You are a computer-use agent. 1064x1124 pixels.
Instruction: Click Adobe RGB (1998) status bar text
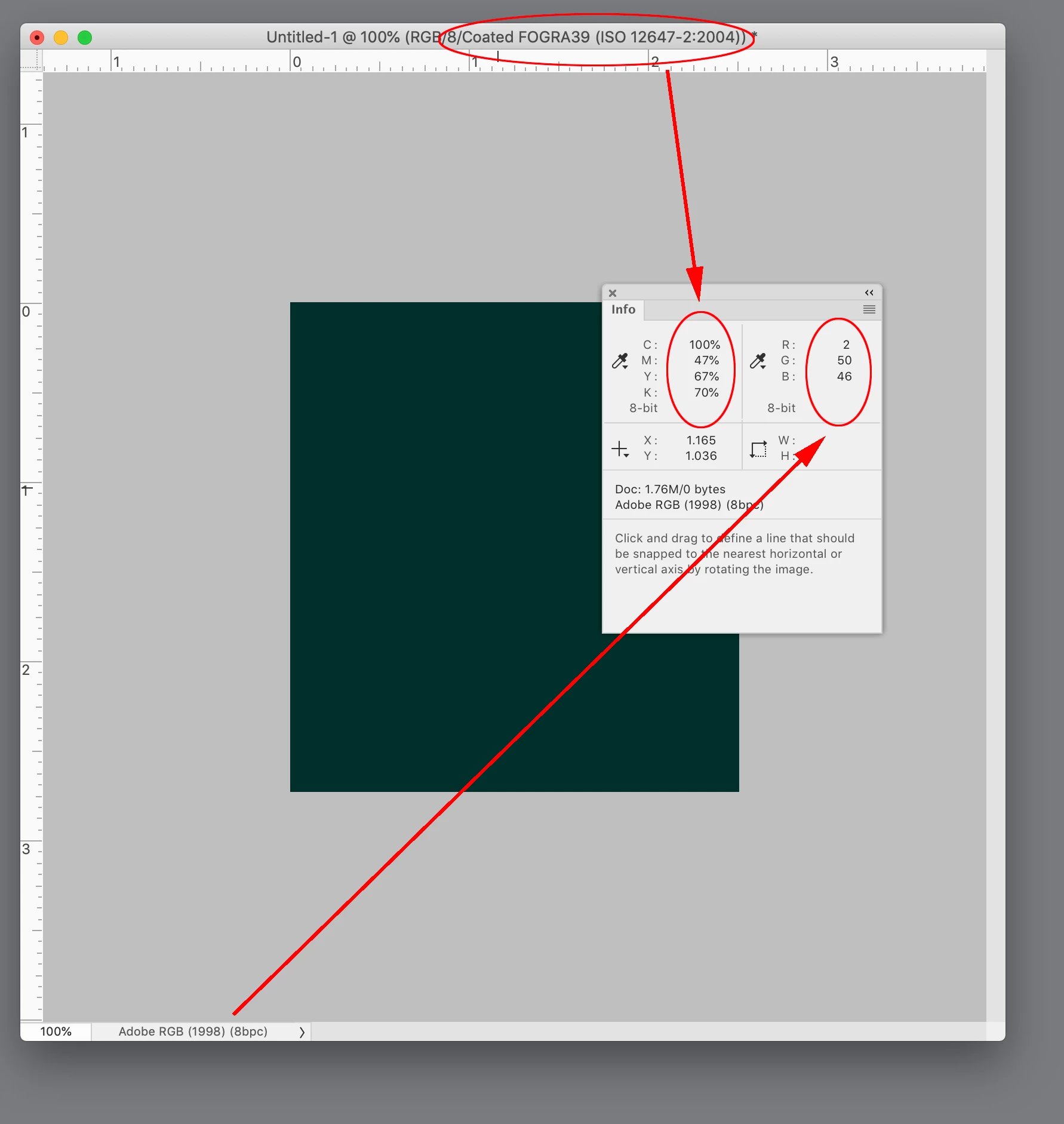[x=193, y=1031]
